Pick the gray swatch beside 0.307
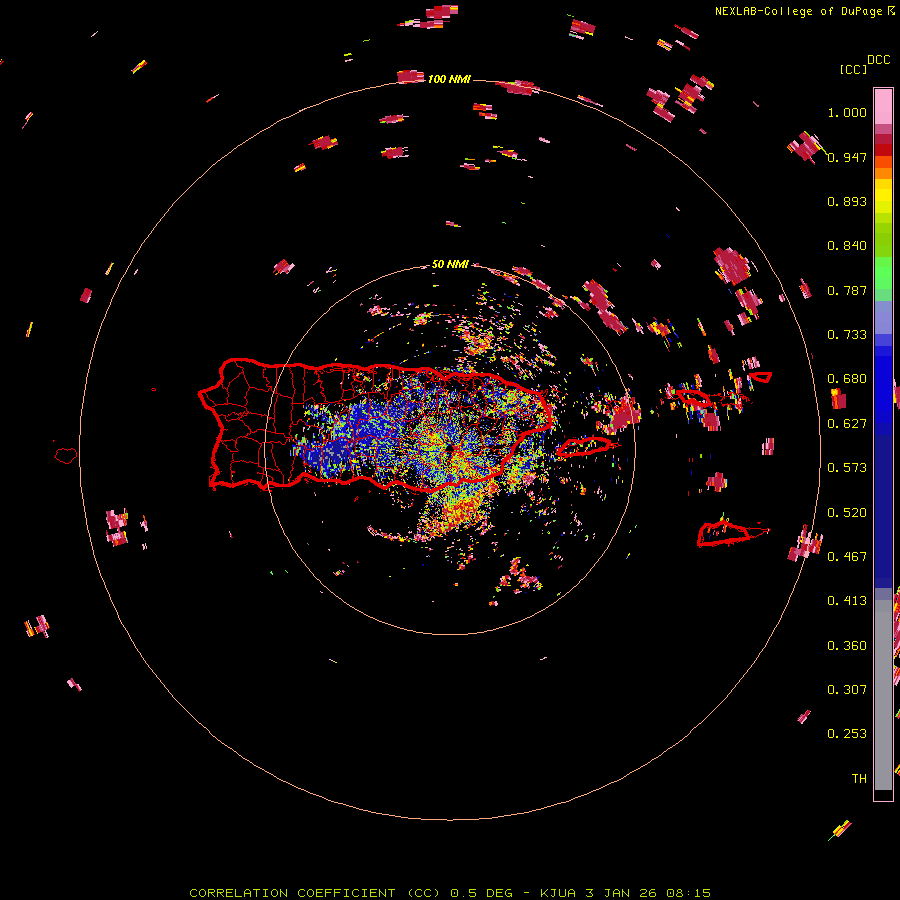 [883, 697]
